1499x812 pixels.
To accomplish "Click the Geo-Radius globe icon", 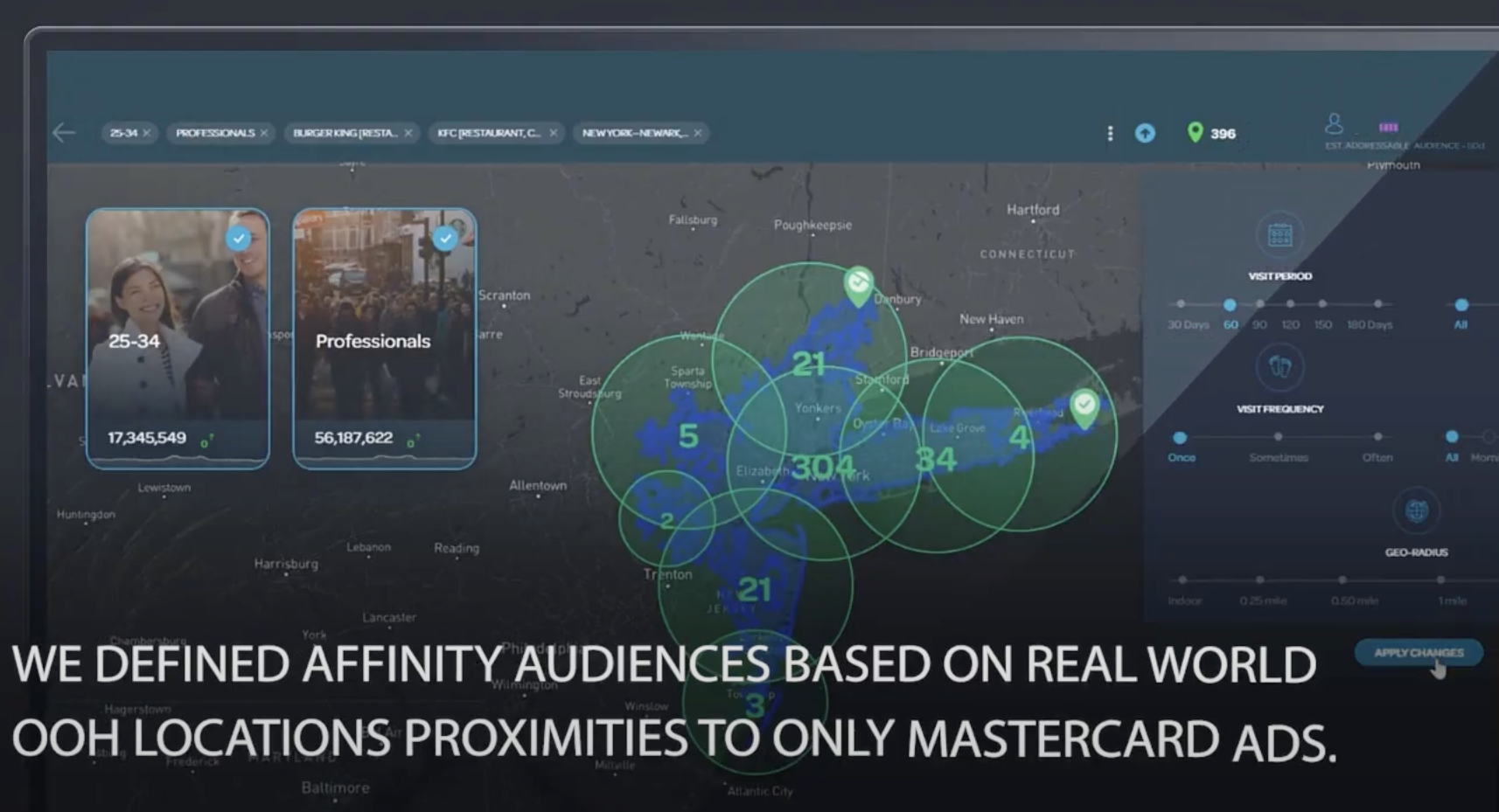I will (1416, 510).
